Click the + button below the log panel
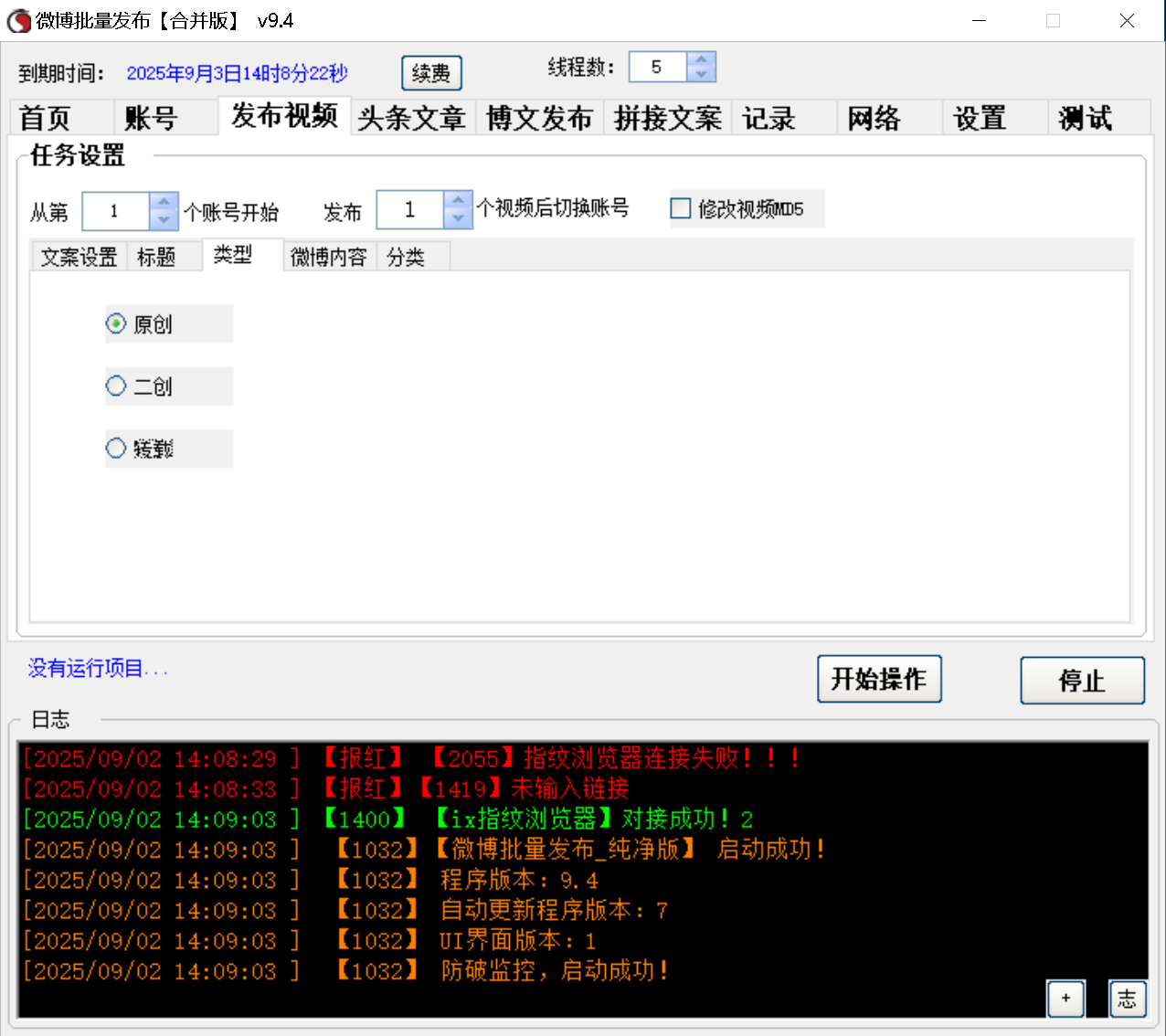Screen dimensions: 1166x1036 (x=1065, y=999)
